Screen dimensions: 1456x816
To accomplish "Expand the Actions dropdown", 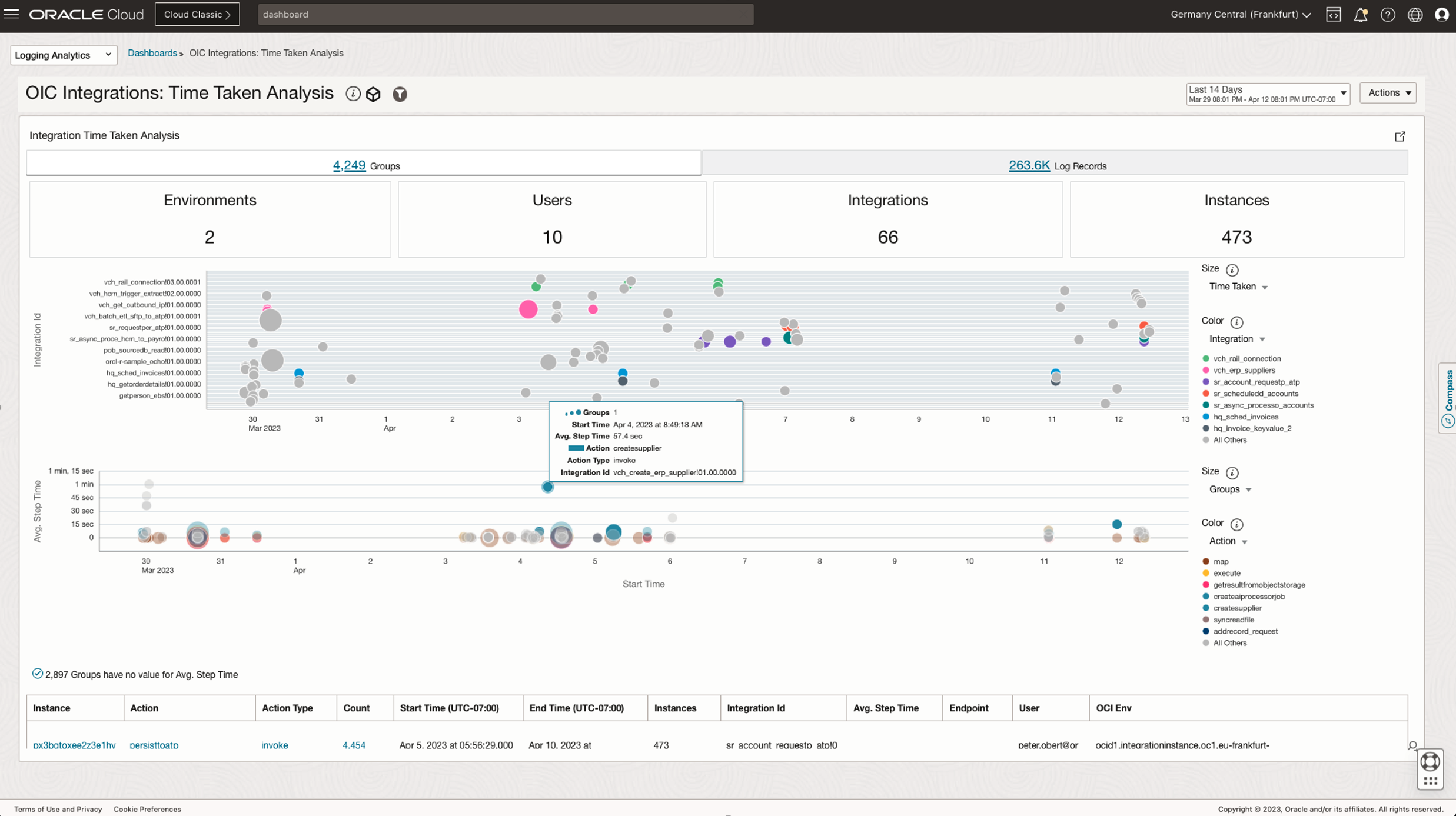I will 1388,92.
